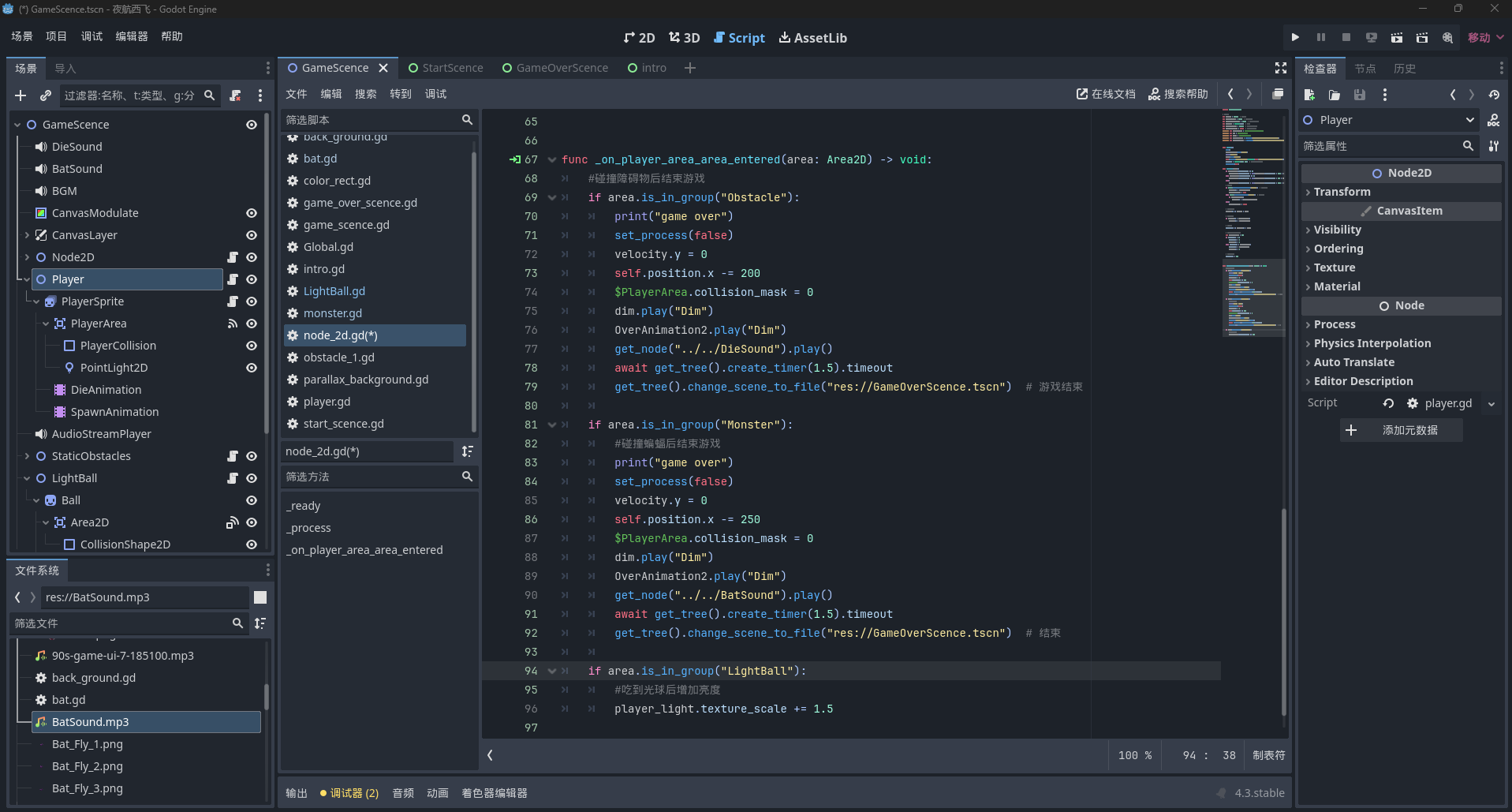1512x812 pixels.
Task: Click the script editor vertical scrollbar
Action: 1284,612
